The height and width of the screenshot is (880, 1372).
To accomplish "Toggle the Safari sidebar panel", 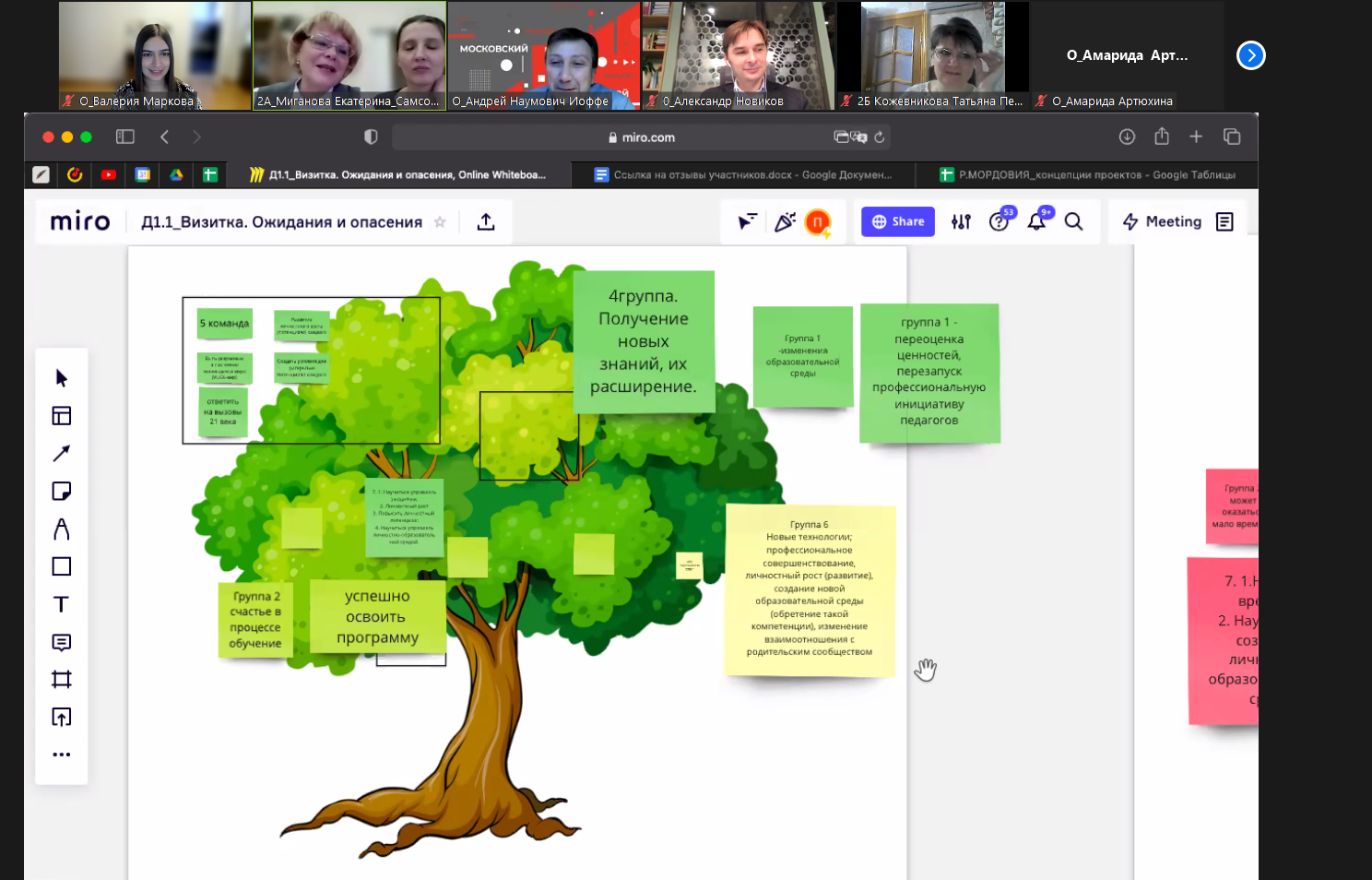I will click(125, 137).
